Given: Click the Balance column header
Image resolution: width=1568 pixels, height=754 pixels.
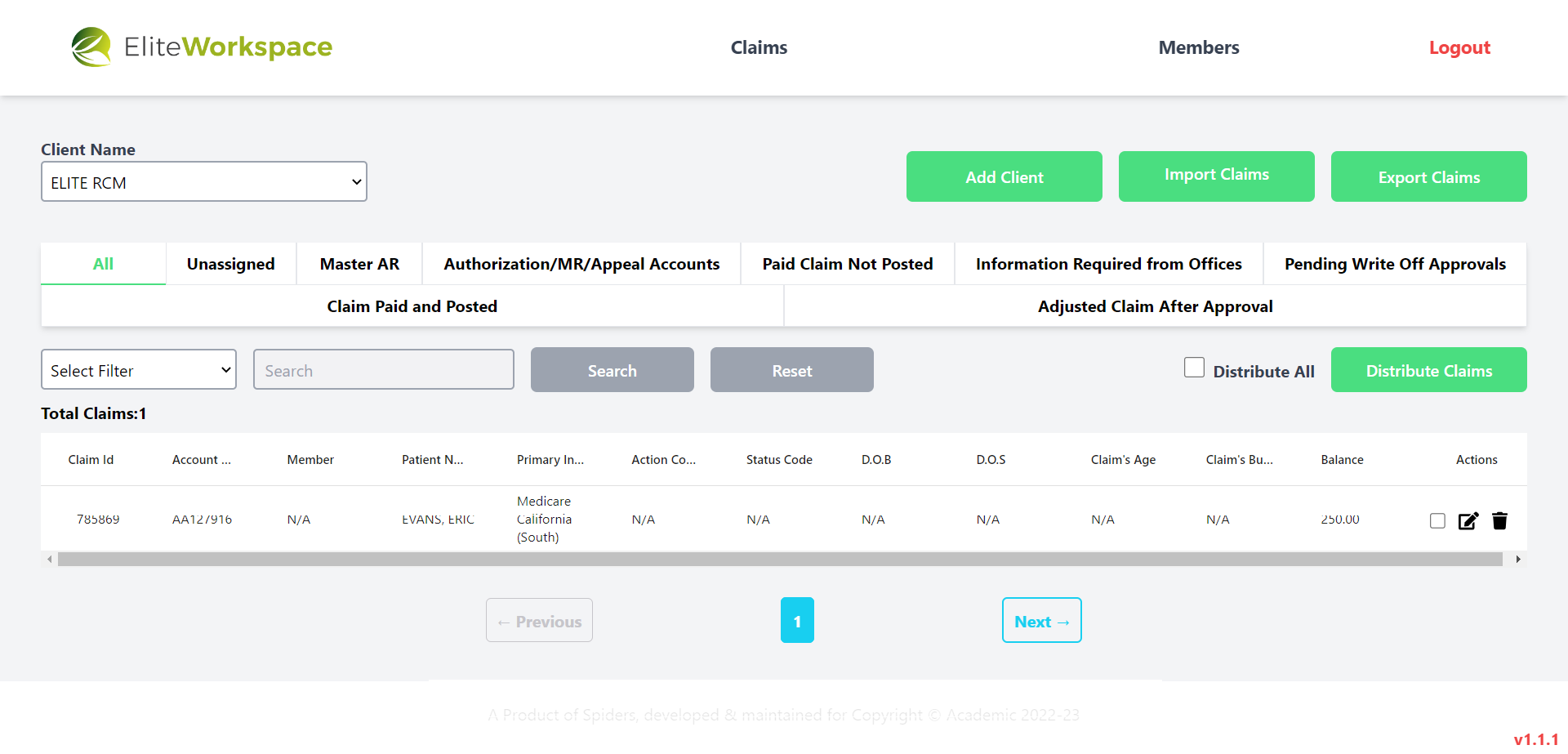Looking at the screenshot, I should point(1343,460).
